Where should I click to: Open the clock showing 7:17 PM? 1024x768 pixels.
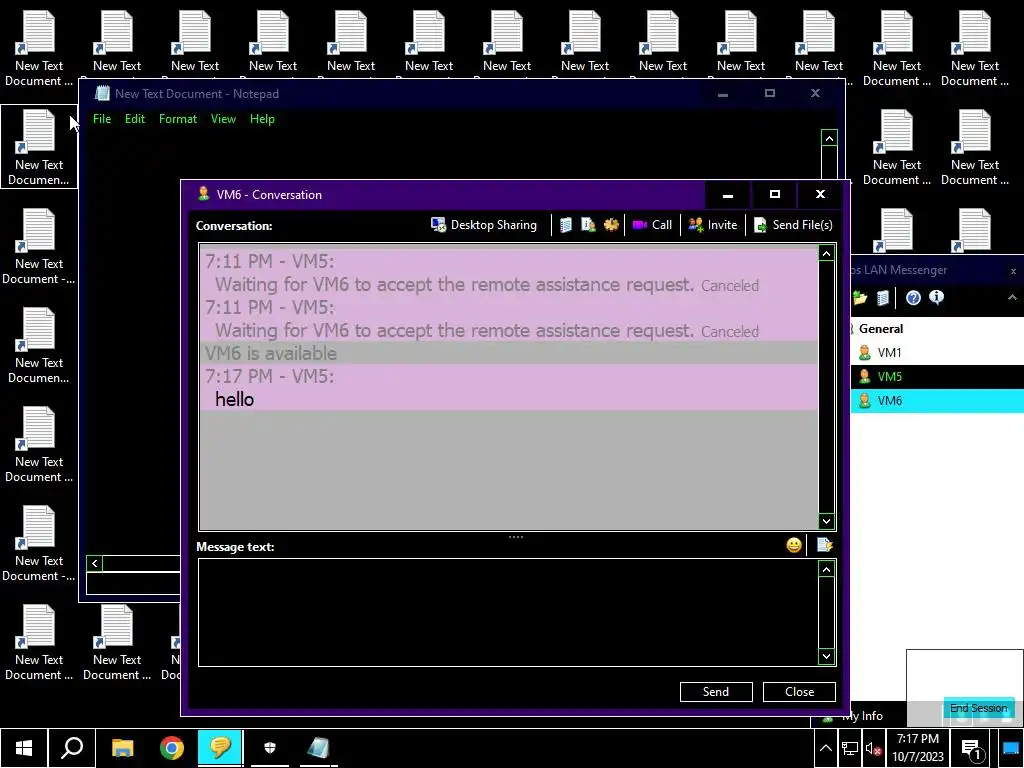click(918, 748)
